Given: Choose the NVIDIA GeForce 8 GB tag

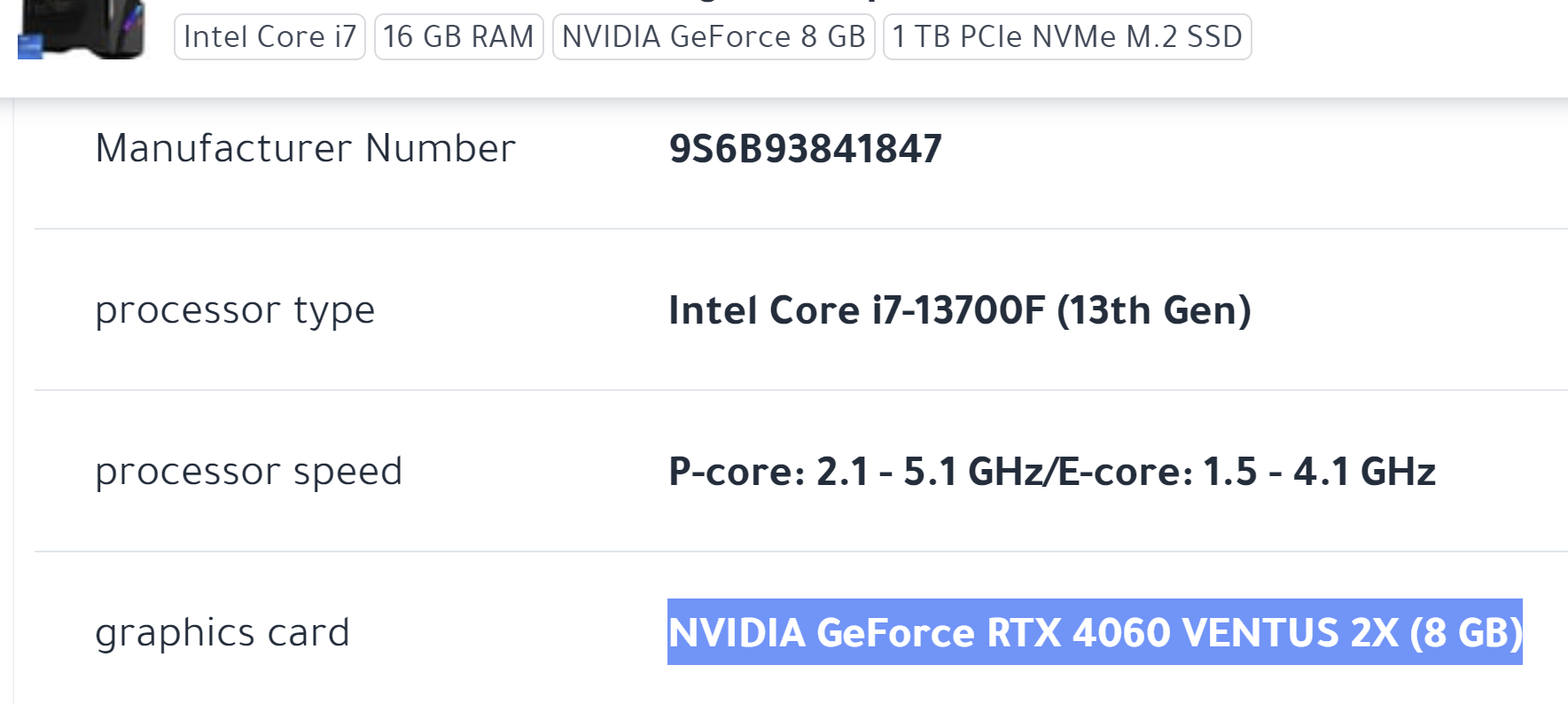Looking at the screenshot, I should pos(714,37).
